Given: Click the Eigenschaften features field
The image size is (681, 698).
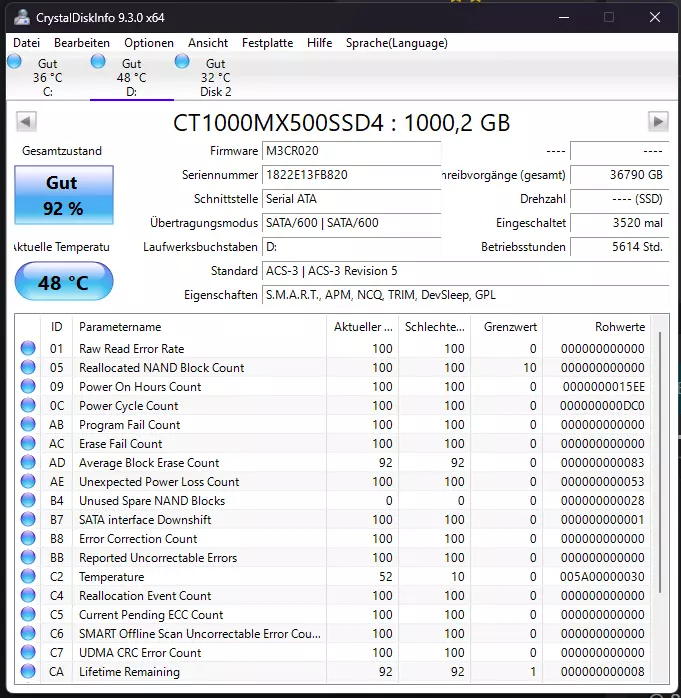Looking at the screenshot, I should pos(466,295).
